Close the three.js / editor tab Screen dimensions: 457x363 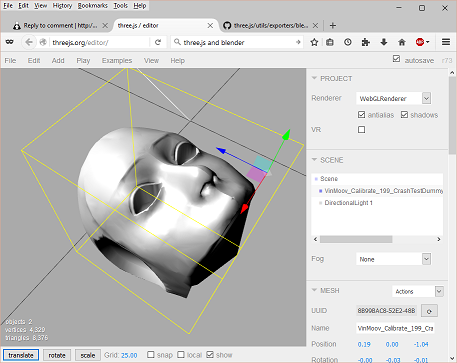click(210, 25)
